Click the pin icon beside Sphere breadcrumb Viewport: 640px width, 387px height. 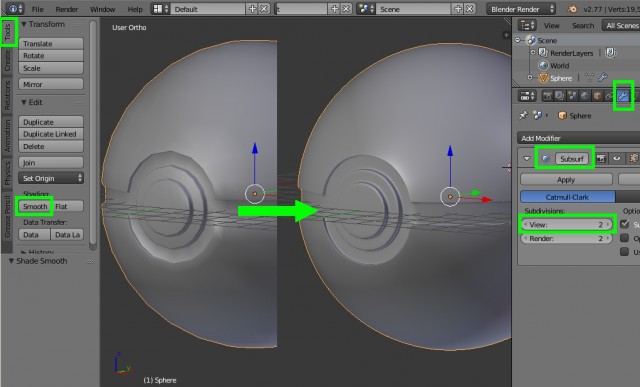[x=523, y=116]
